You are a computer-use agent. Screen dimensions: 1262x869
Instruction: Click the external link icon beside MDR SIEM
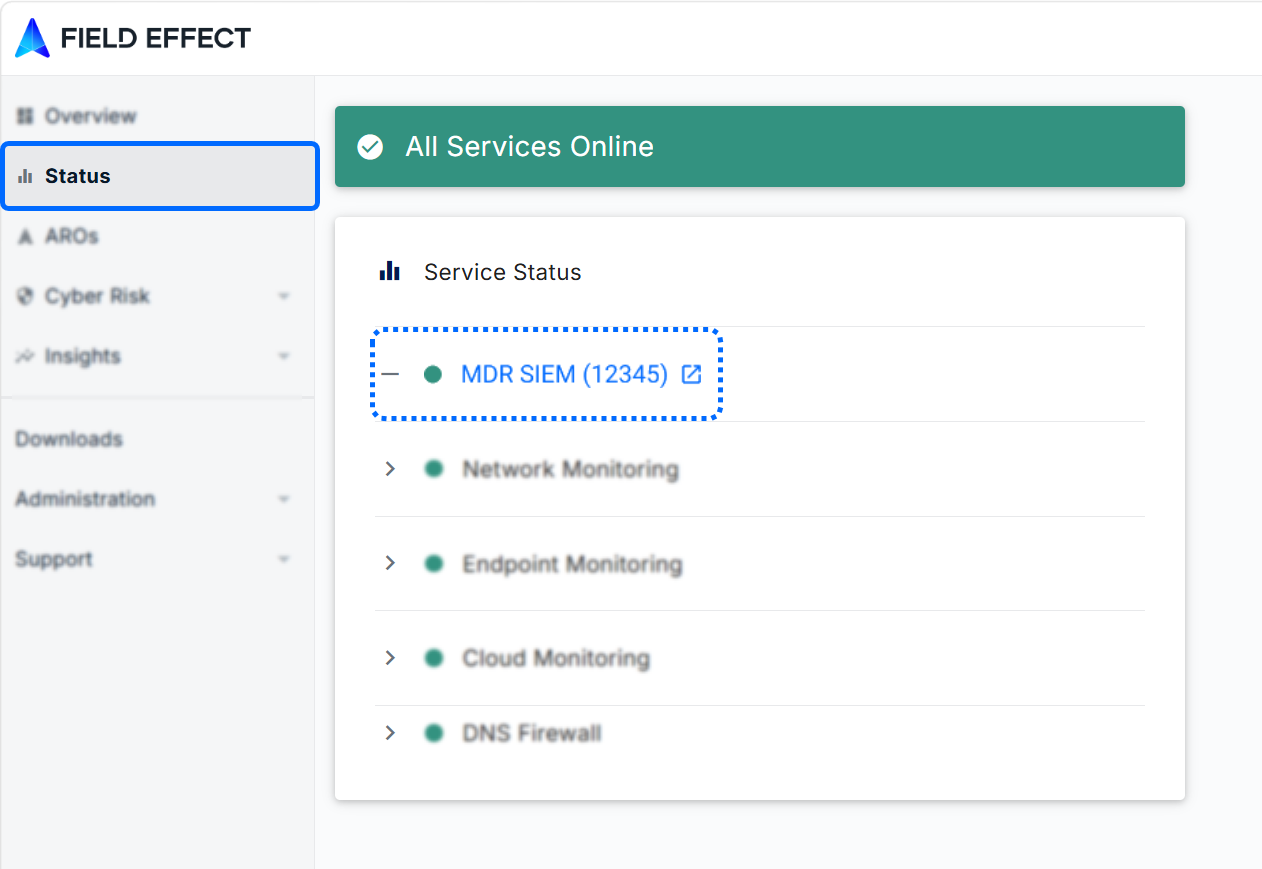pyautogui.click(x=691, y=374)
